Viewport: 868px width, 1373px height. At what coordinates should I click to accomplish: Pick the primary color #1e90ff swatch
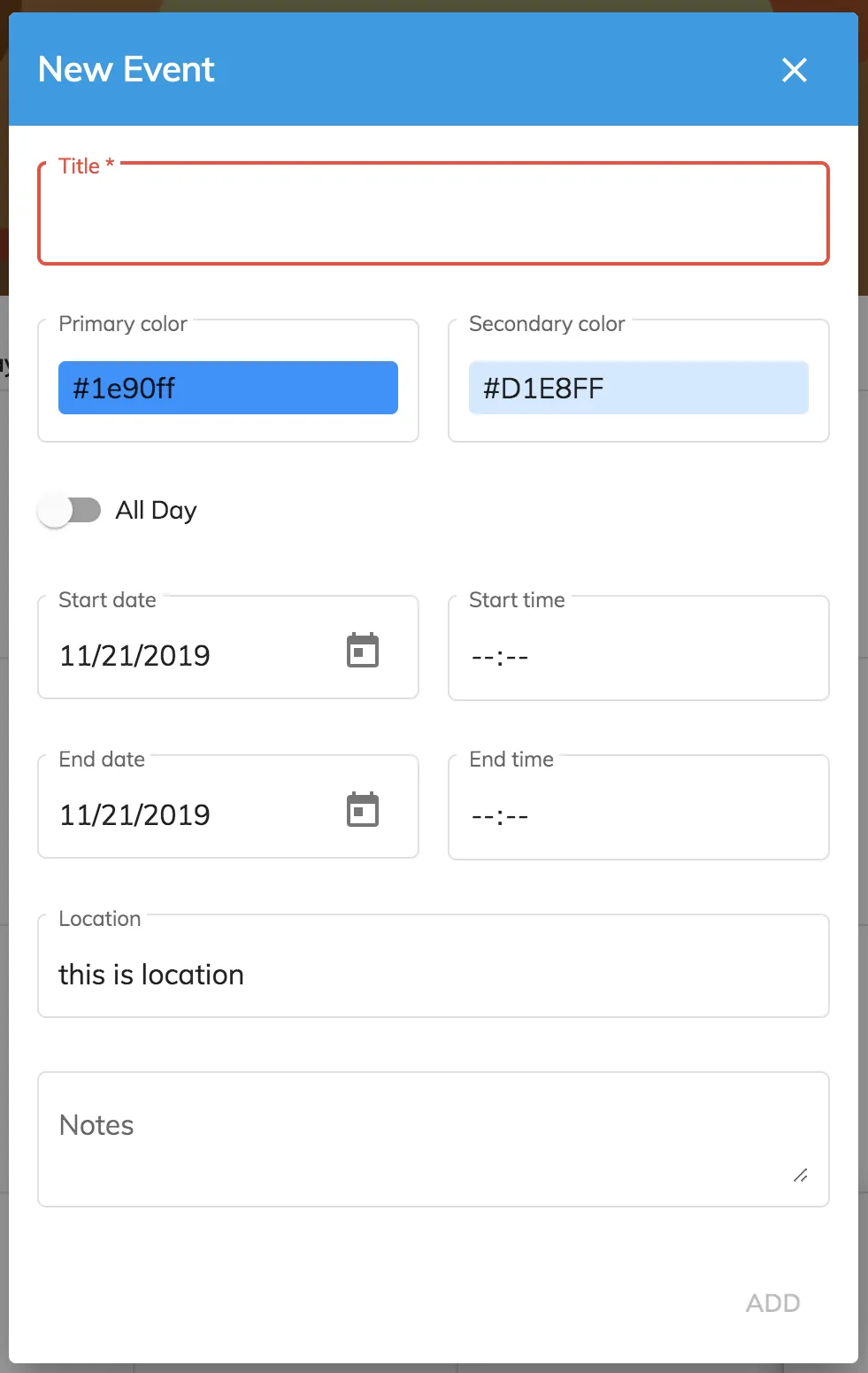pyautogui.click(x=227, y=388)
